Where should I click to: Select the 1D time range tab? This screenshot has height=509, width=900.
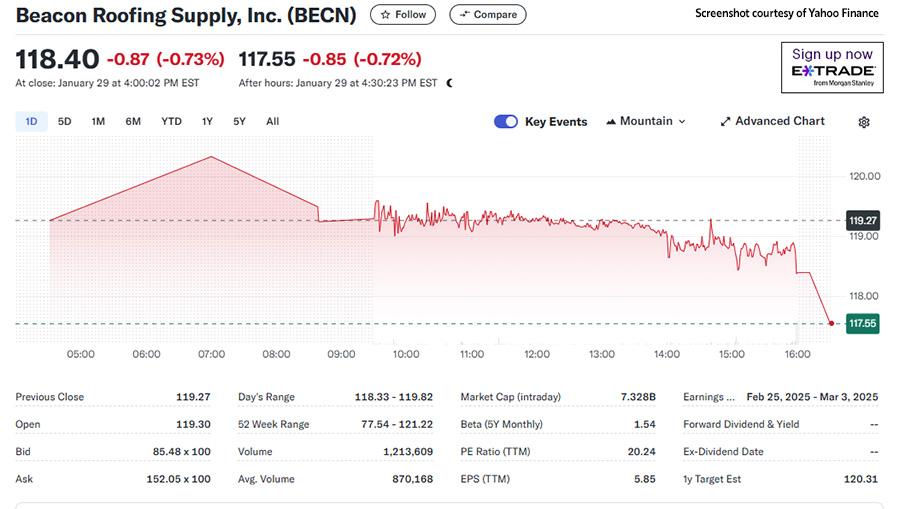[x=31, y=122]
